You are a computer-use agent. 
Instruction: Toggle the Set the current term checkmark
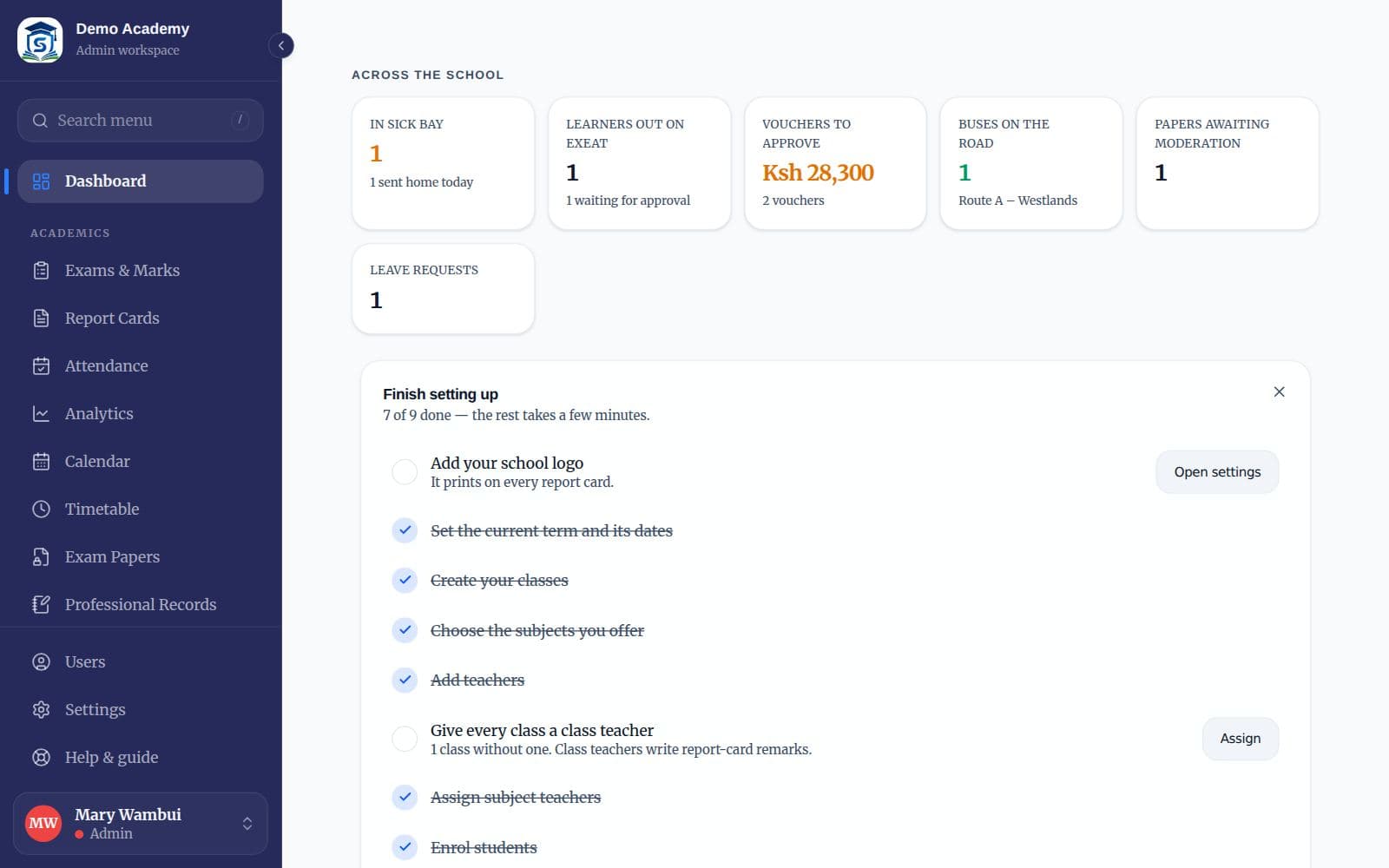click(x=405, y=530)
